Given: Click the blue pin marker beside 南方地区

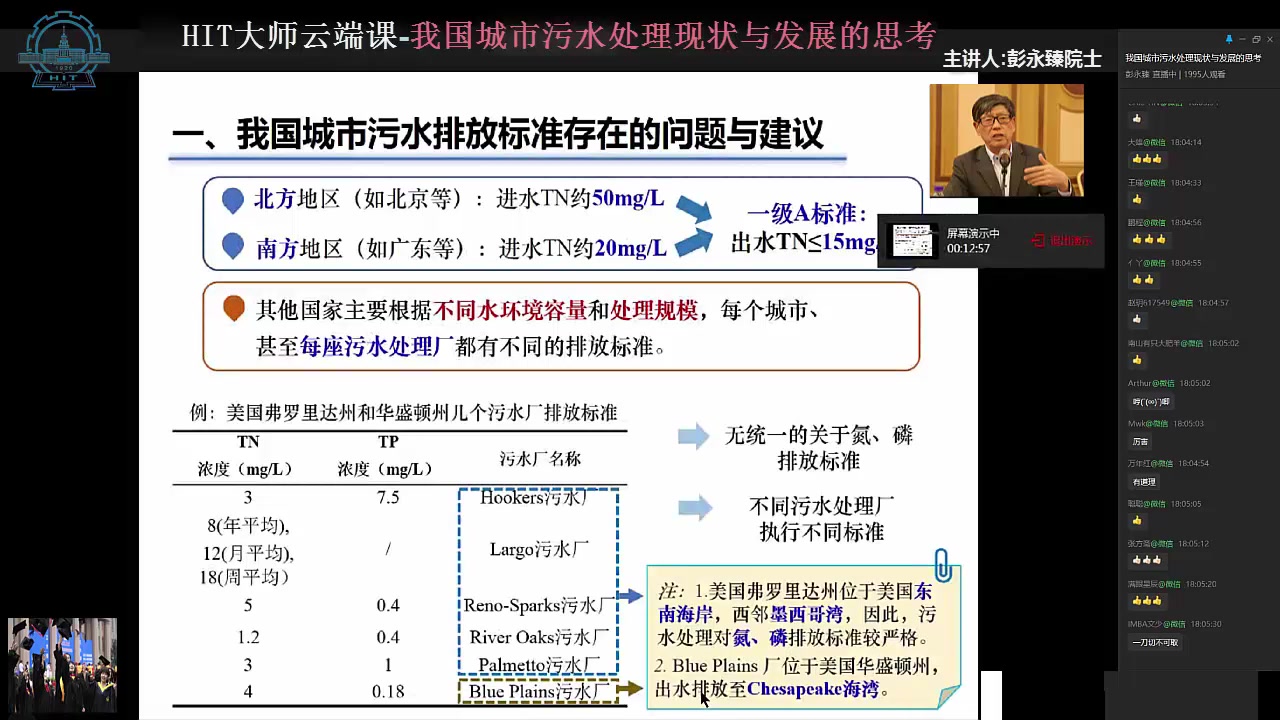Looking at the screenshot, I should point(232,246).
